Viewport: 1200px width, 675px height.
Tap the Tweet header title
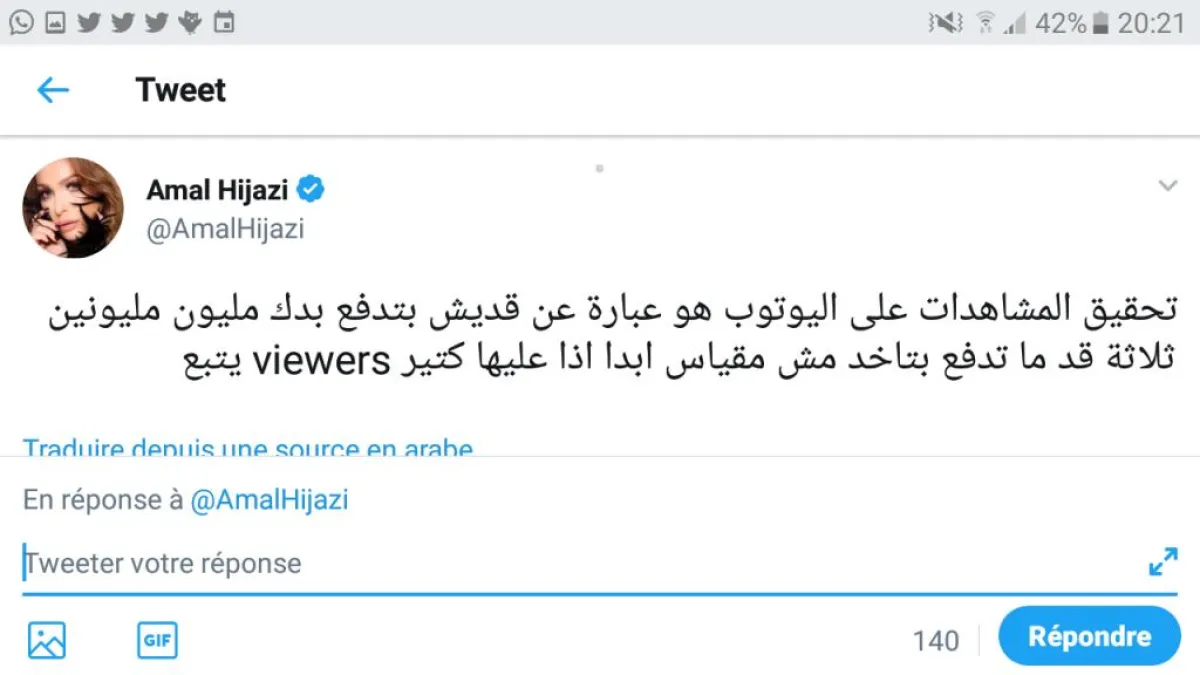181,90
